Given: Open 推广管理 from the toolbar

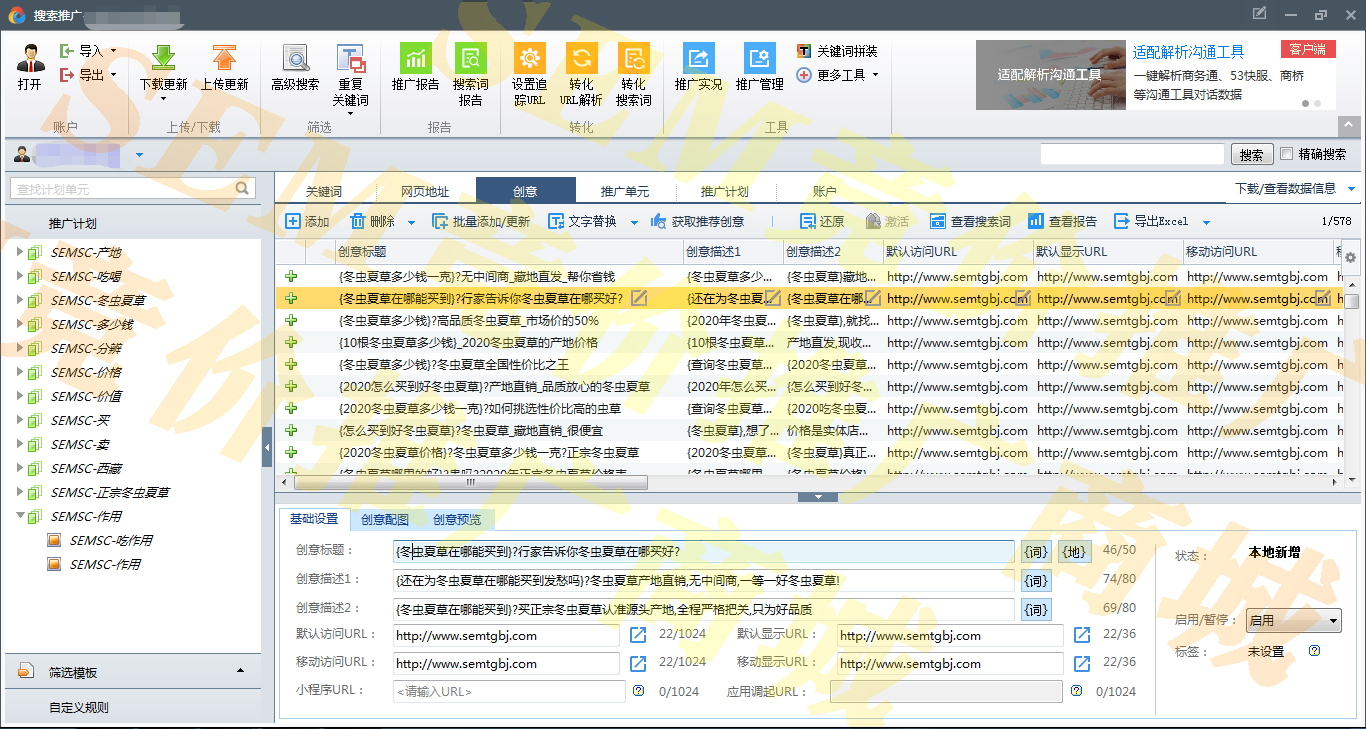Looking at the screenshot, I should pos(759,60).
